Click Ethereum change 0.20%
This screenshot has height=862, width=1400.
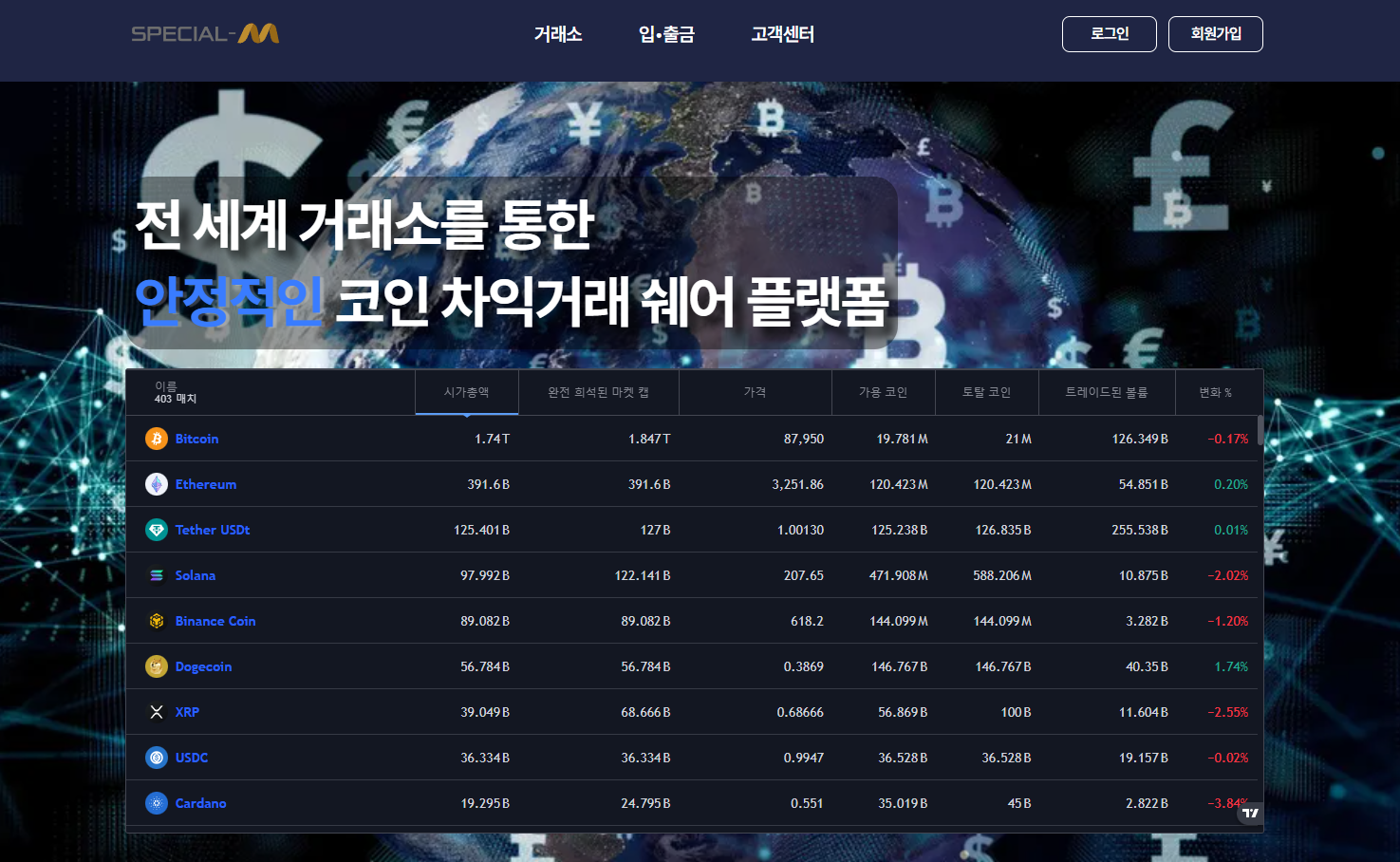(x=1231, y=484)
